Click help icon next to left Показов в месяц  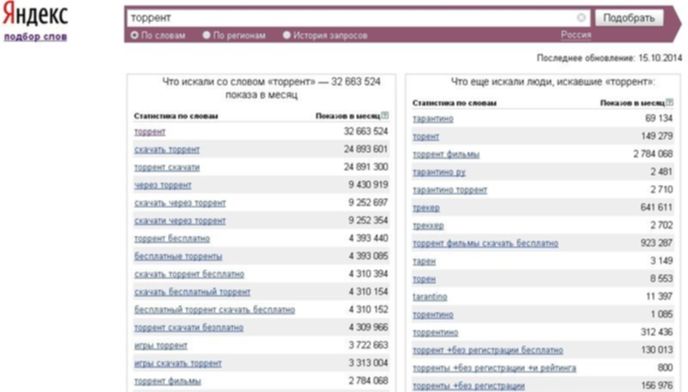385,115
